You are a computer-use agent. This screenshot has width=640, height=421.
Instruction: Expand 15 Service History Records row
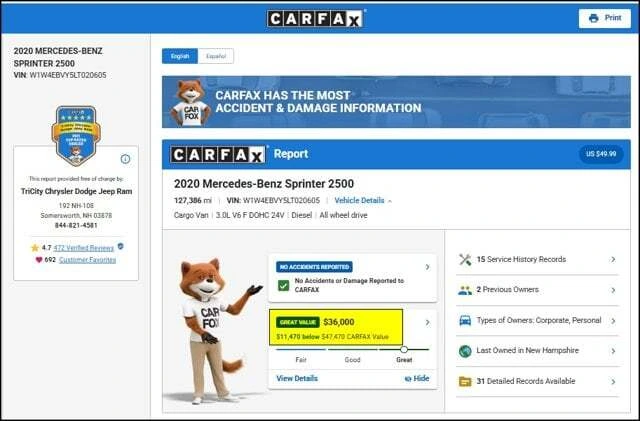[537, 259]
